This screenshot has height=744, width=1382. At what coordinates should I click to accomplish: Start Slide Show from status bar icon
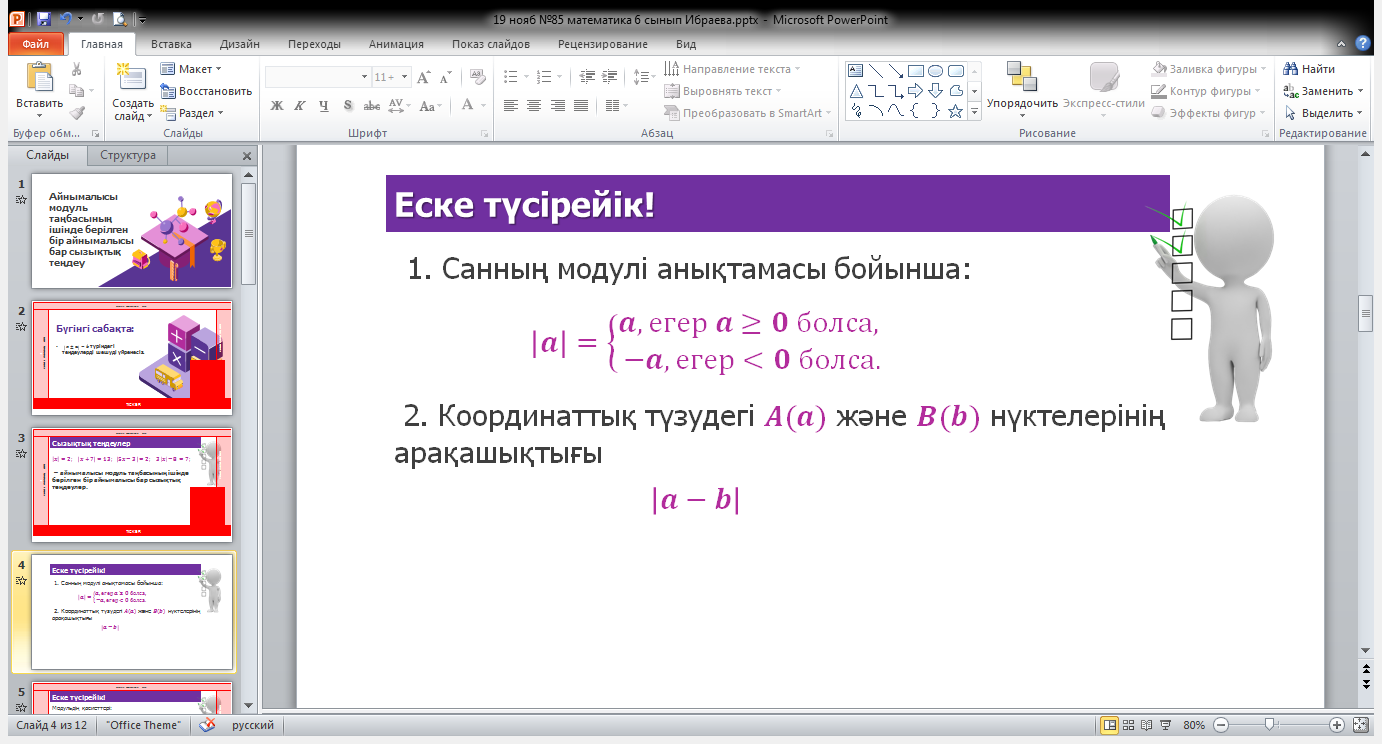pos(1166,725)
